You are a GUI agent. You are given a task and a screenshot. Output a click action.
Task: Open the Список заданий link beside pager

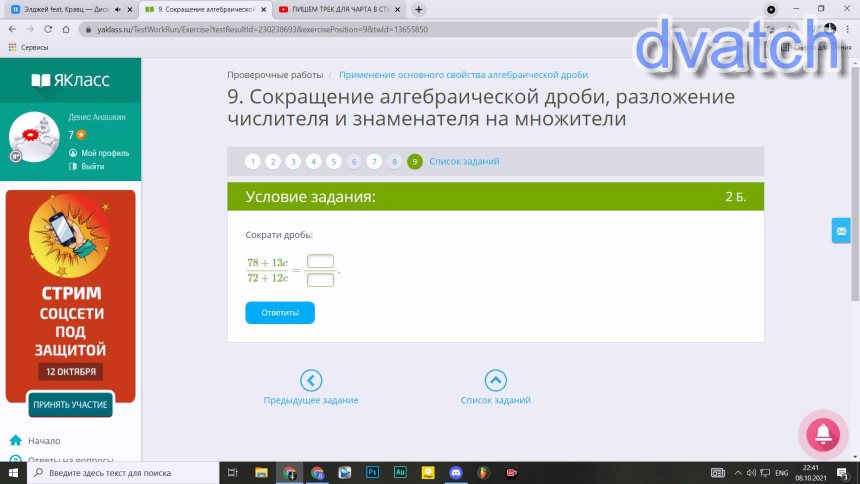coord(464,162)
